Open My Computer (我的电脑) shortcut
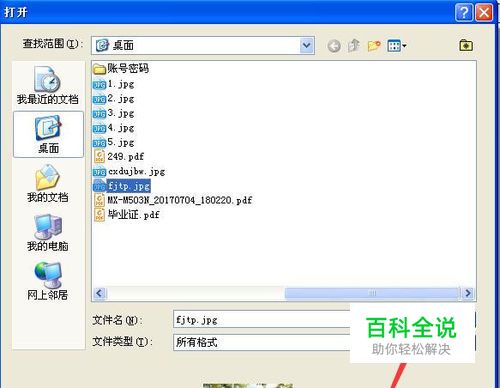This screenshot has width=500, height=388. (48, 232)
